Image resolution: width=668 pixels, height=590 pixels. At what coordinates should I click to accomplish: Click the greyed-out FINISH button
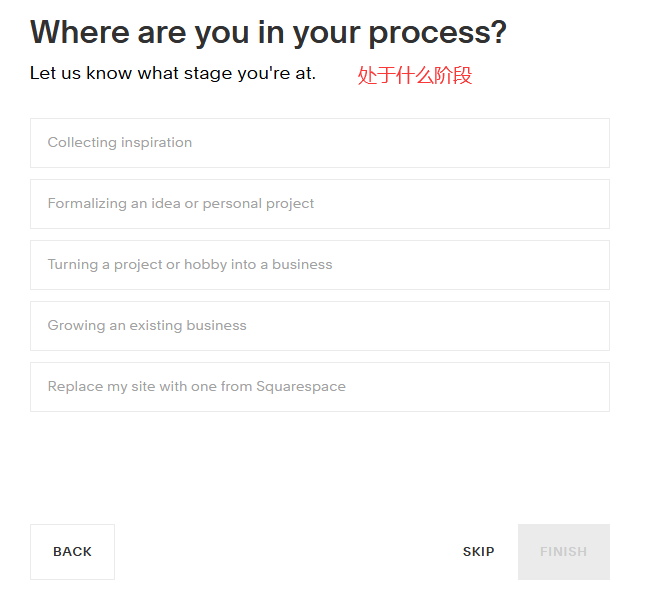coord(563,552)
